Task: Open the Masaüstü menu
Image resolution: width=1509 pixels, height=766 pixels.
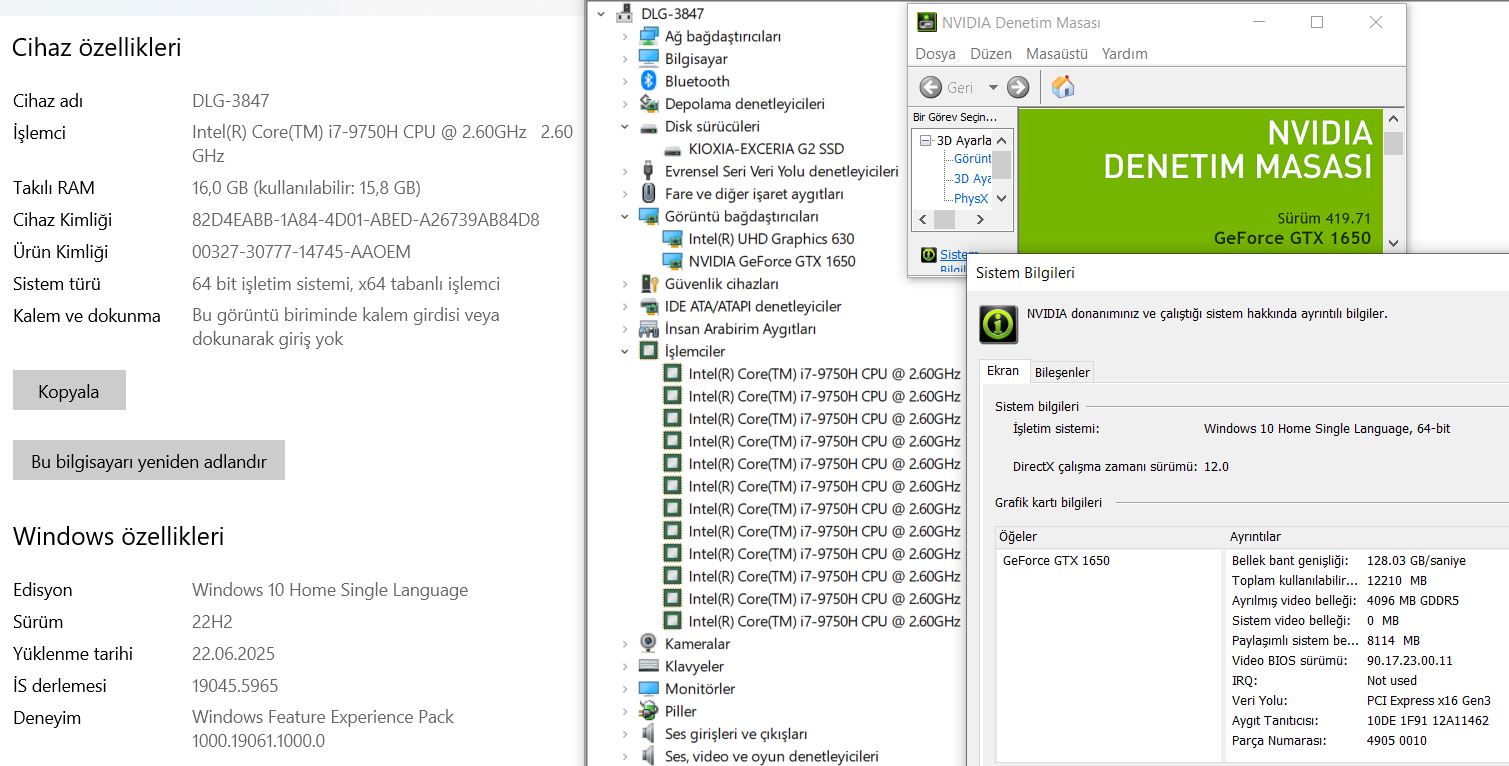Action: [1057, 54]
